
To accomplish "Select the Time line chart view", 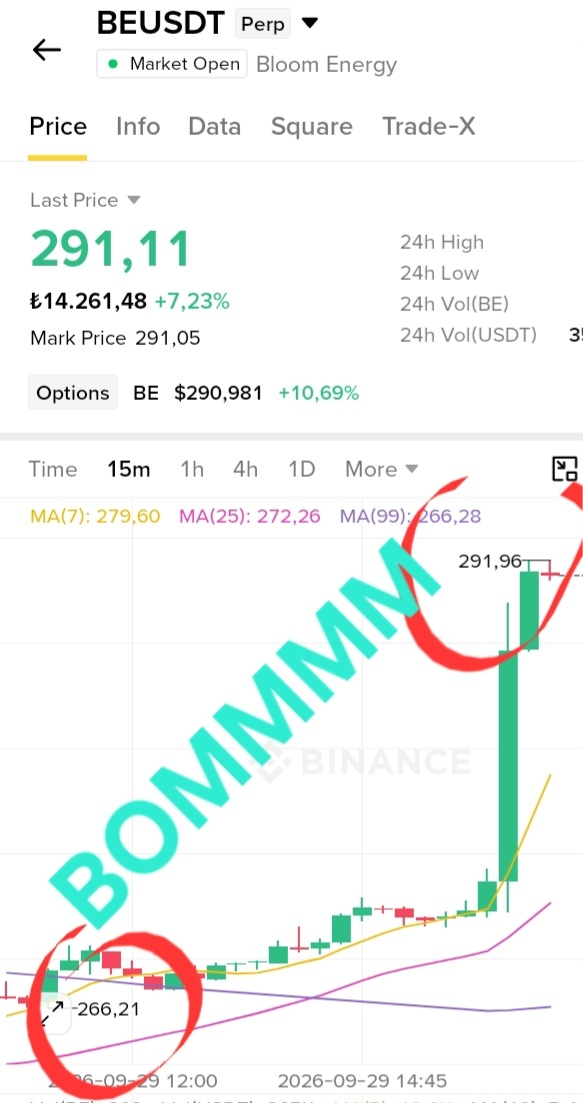I will 53,469.
